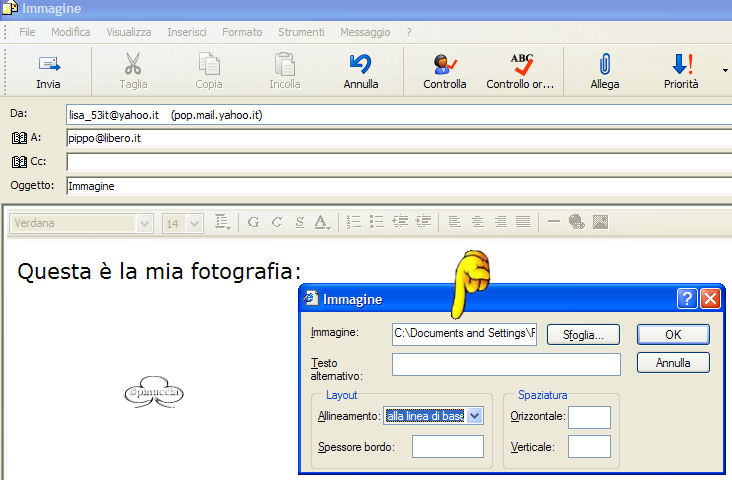Screen dimensions: 732x480
Task: Click Annulla in the Immagine dialog
Action: (x=673, y=362)
